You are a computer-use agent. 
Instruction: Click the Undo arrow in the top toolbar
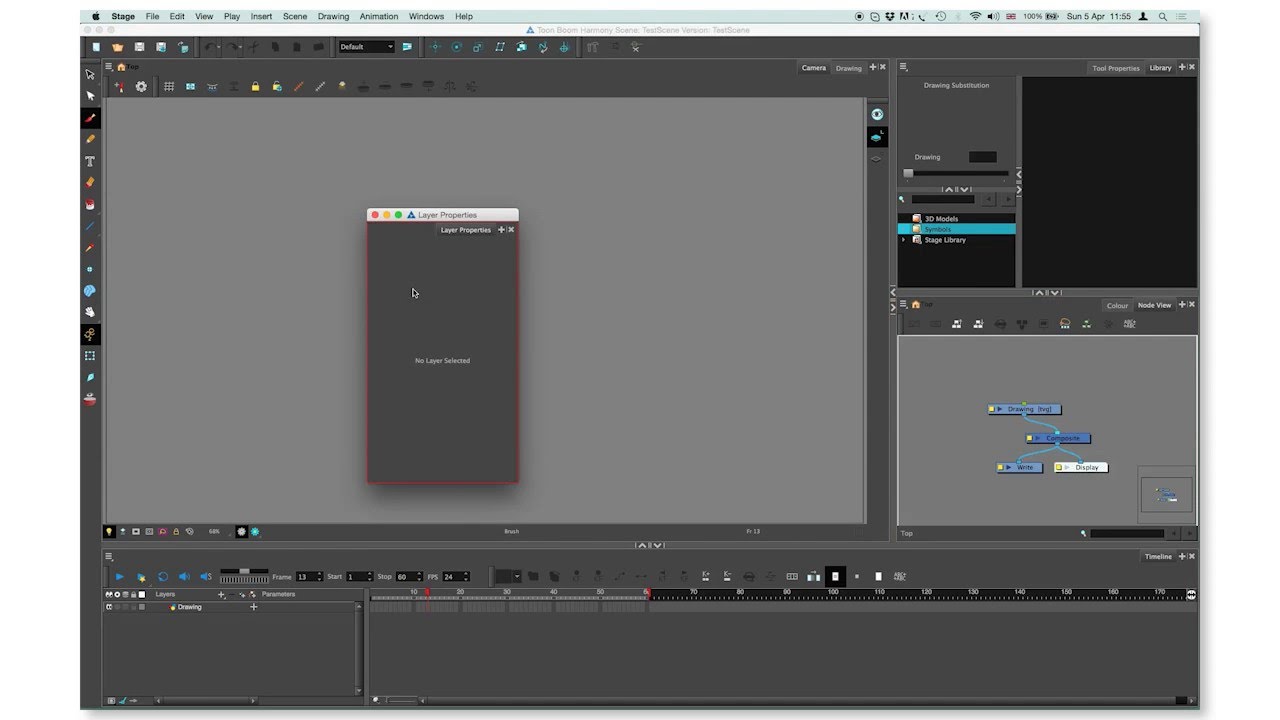pos(211,47)
